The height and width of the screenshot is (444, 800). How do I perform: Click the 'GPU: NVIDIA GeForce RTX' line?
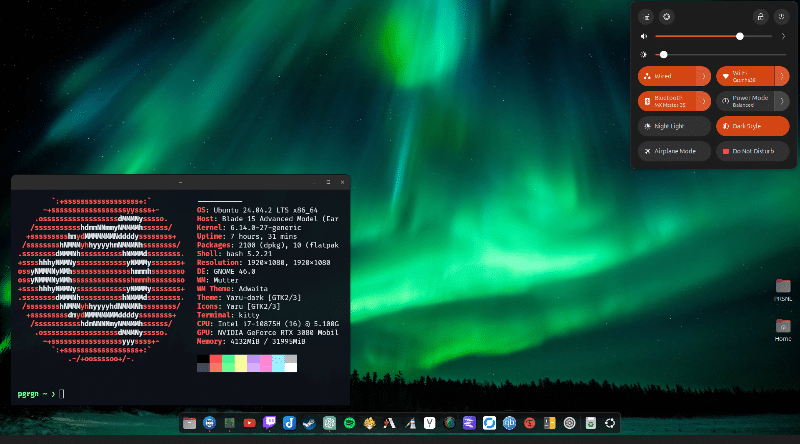(268, 332)
